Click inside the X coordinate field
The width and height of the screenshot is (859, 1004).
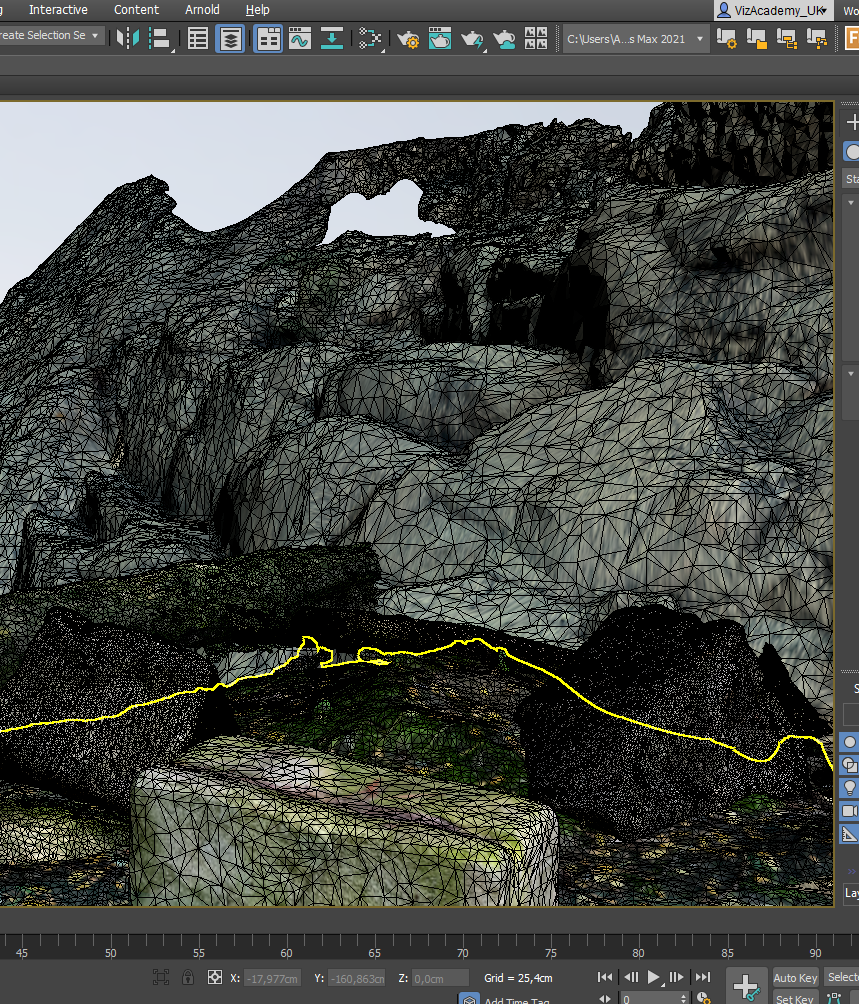tap(273, 978)
